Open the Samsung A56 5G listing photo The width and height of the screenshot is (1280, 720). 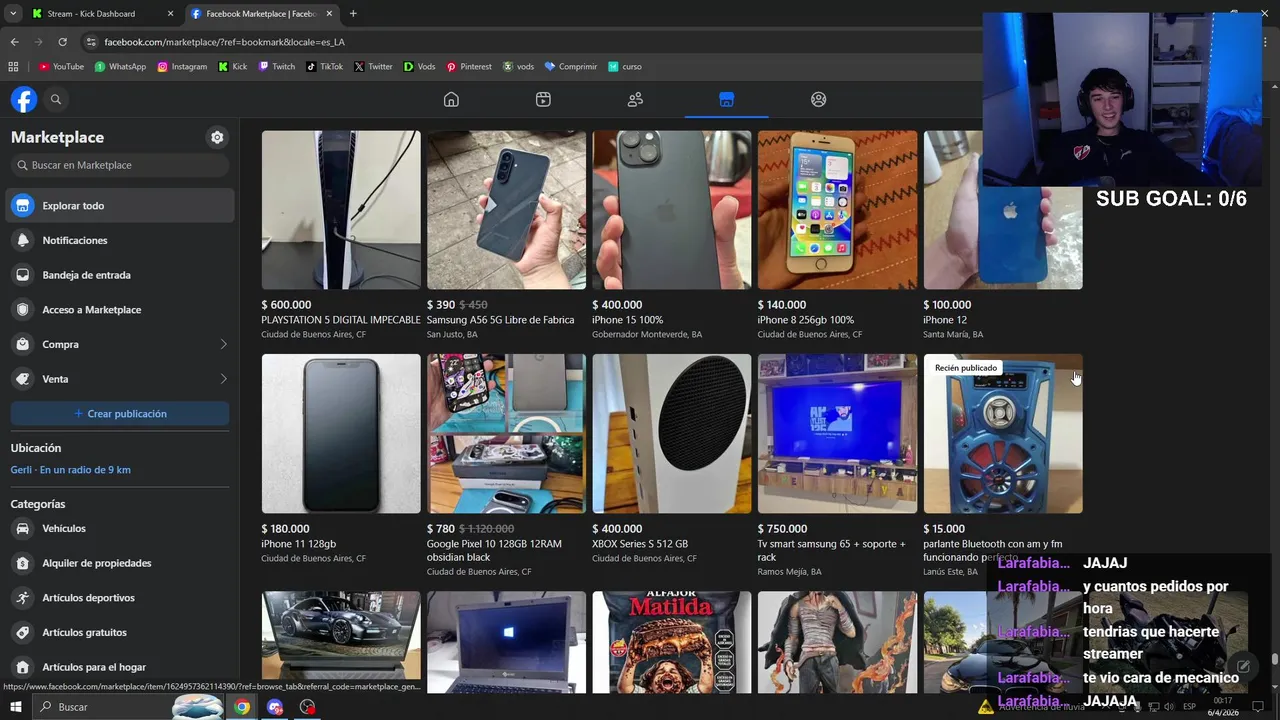pos(506,210)
